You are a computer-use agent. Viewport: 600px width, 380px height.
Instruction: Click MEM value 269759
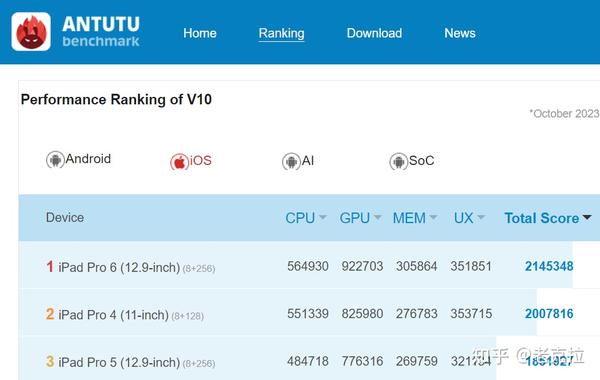[x=417, y=361]
